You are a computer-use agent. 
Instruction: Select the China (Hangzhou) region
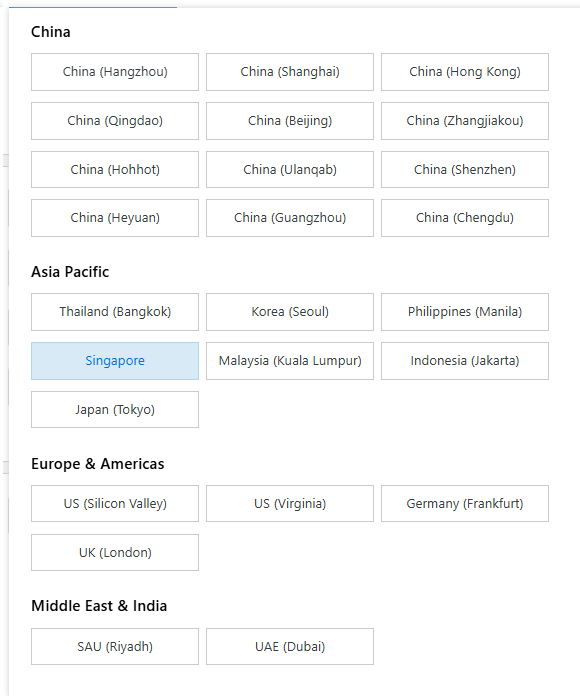pyautogui.click(x=115, y=72)
